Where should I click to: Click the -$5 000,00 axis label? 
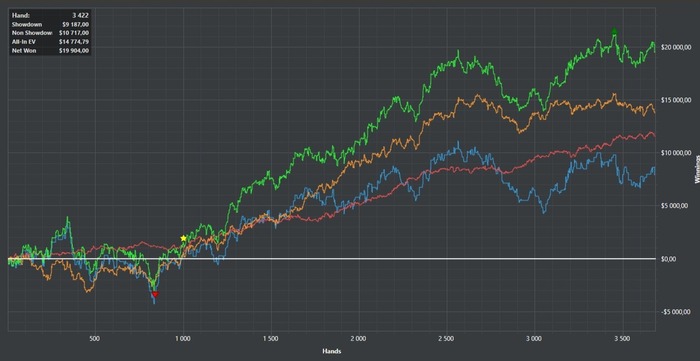(676, 311)
